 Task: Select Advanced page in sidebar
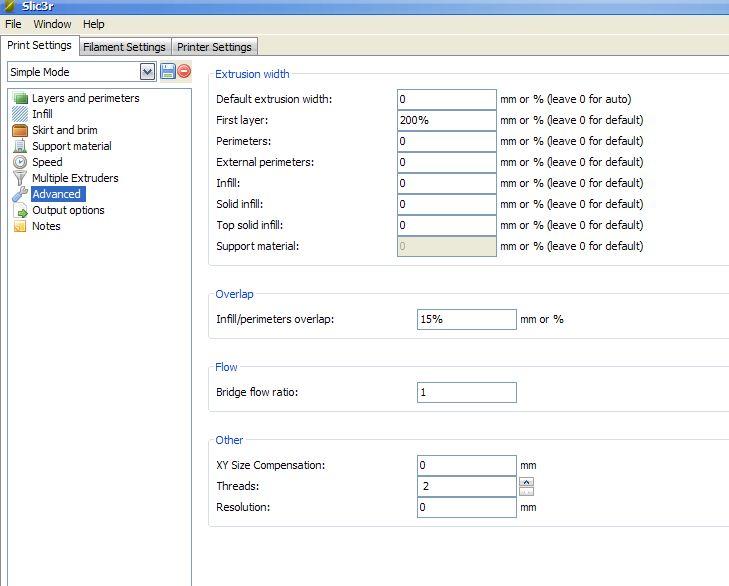tap(58, 194)
